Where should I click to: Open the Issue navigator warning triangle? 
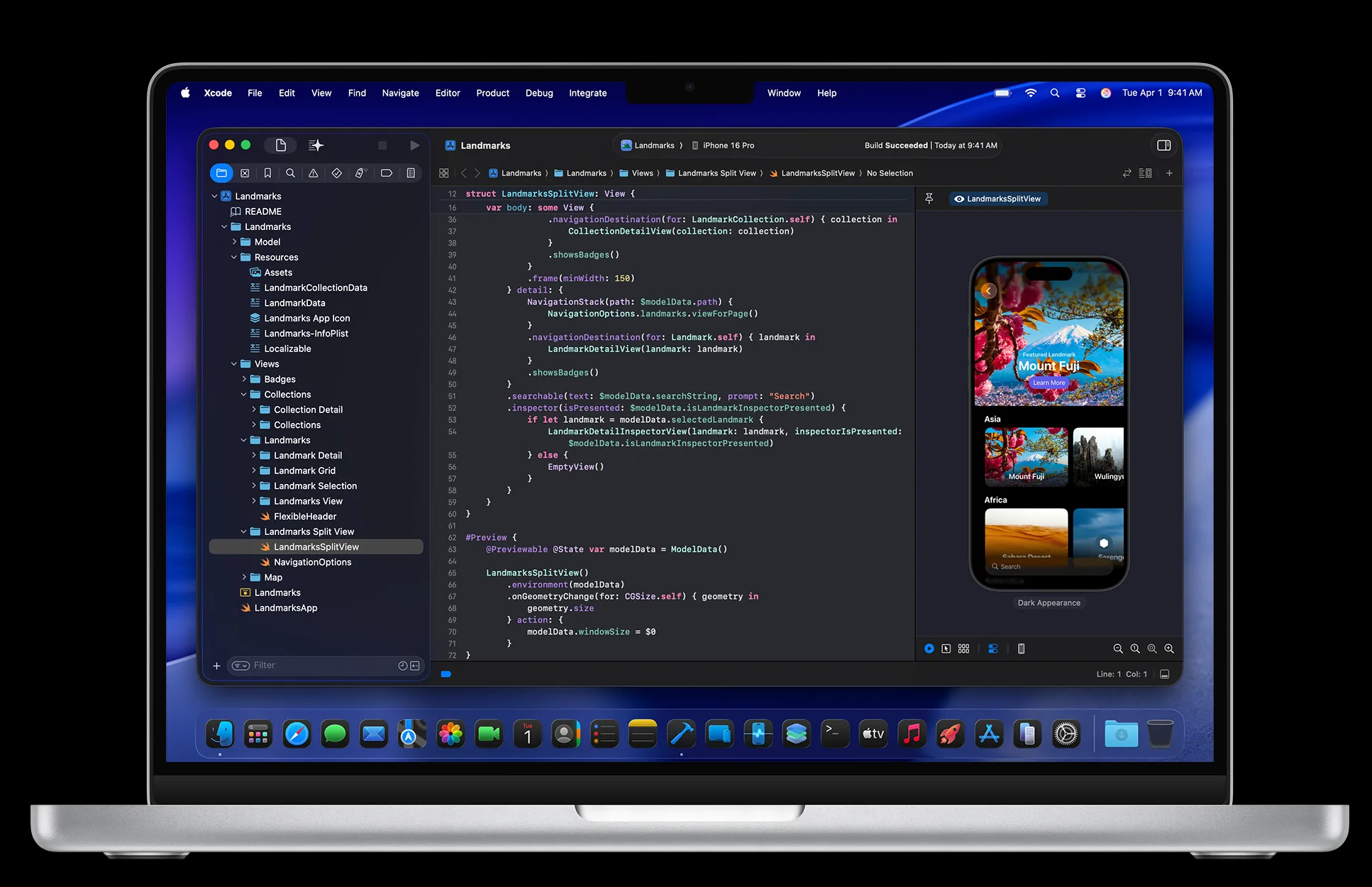point(313,173)
